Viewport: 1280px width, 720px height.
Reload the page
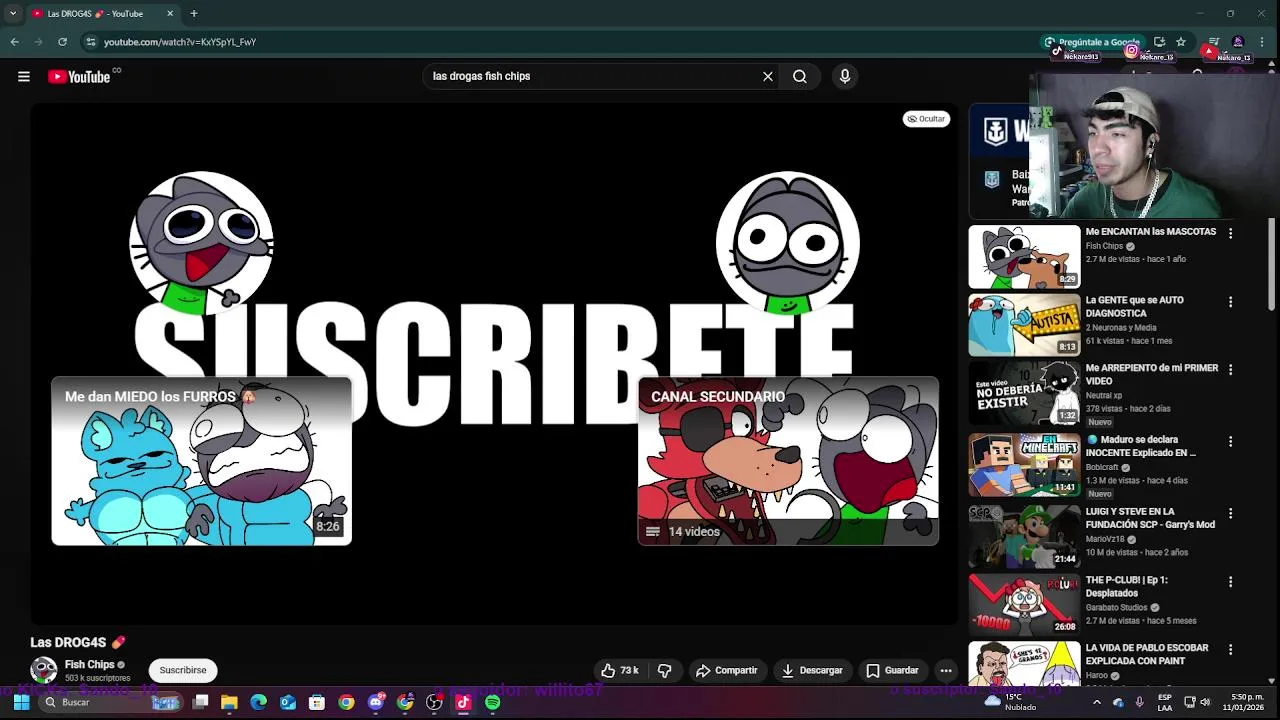(62, 42)
